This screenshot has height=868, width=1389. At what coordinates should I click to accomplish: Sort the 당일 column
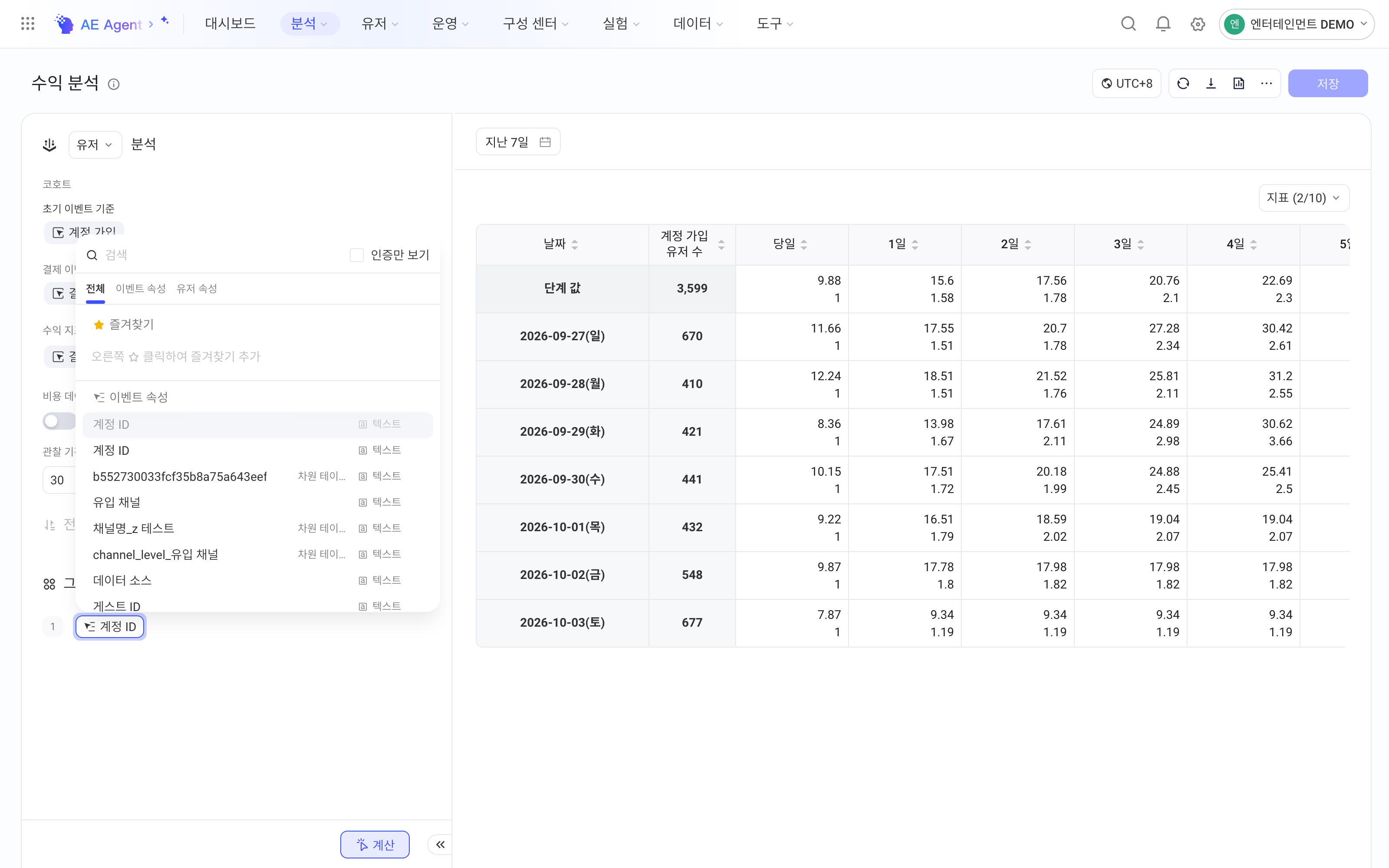coord(803,244)
